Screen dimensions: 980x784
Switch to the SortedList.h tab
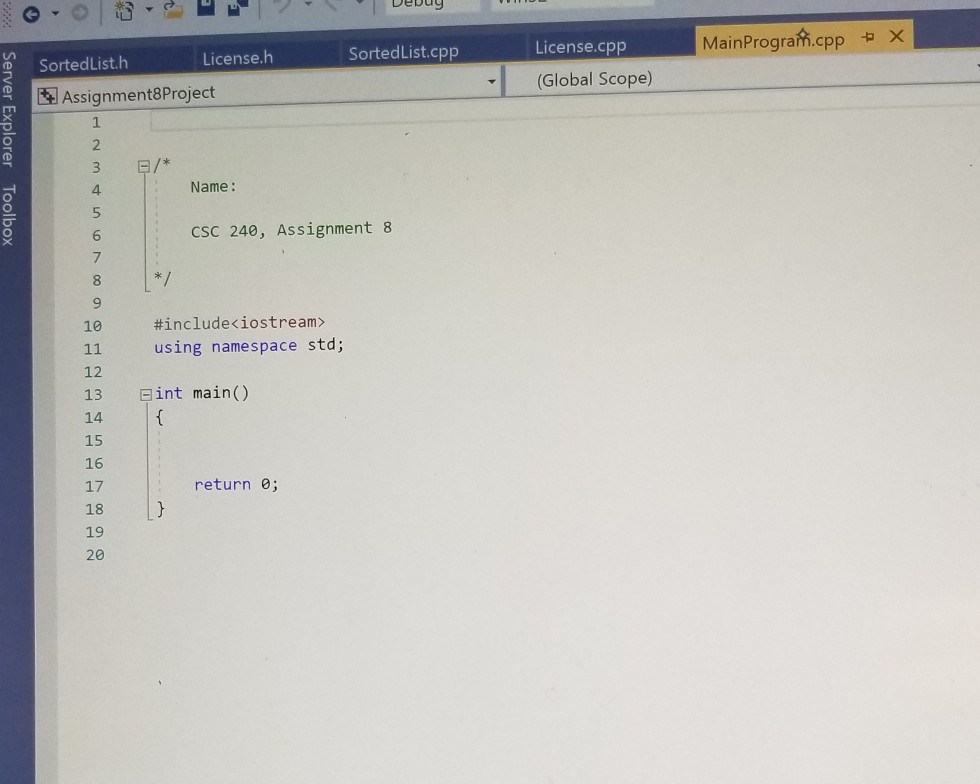pos(84,63)
